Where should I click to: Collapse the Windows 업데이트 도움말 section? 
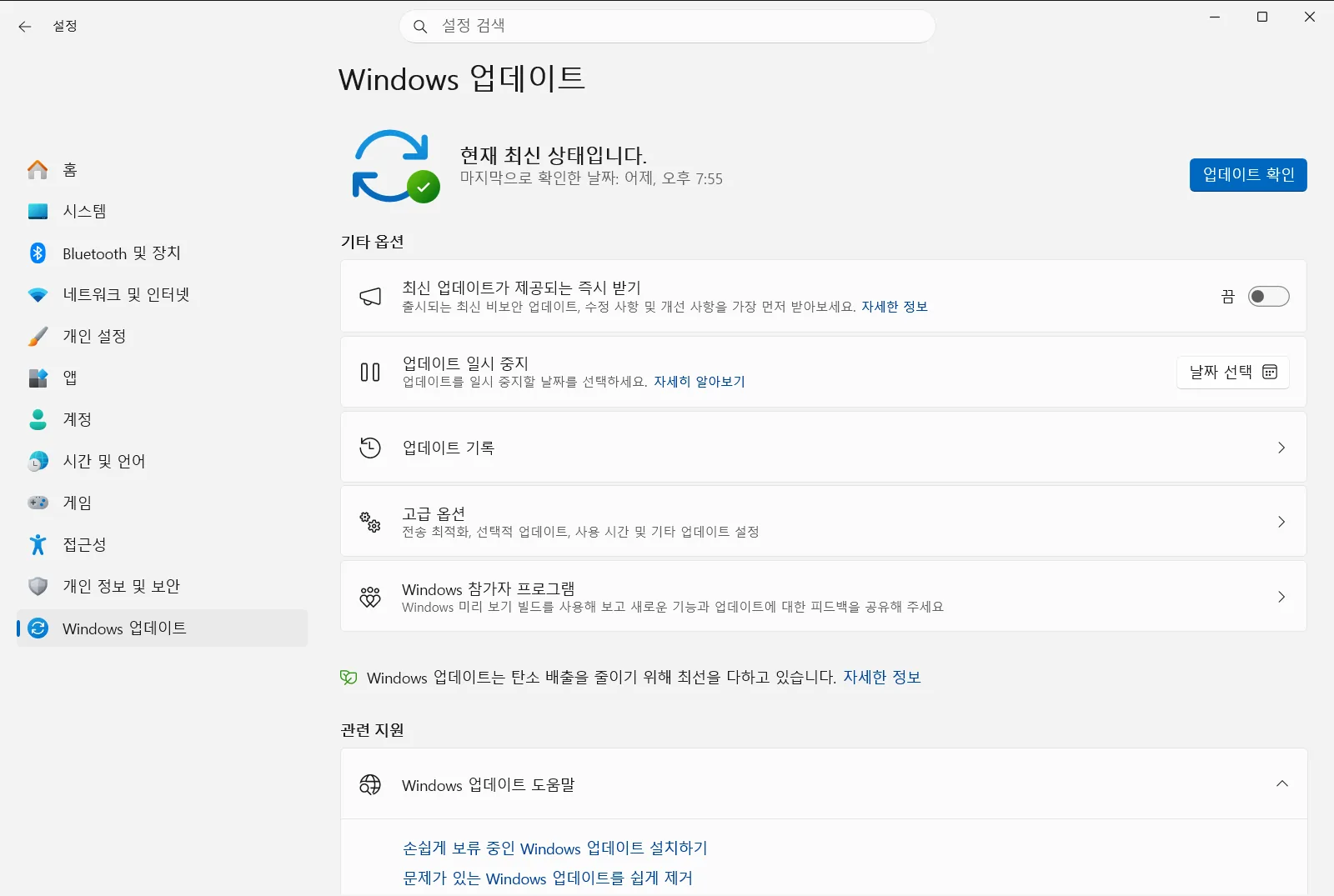point(1282,783)
